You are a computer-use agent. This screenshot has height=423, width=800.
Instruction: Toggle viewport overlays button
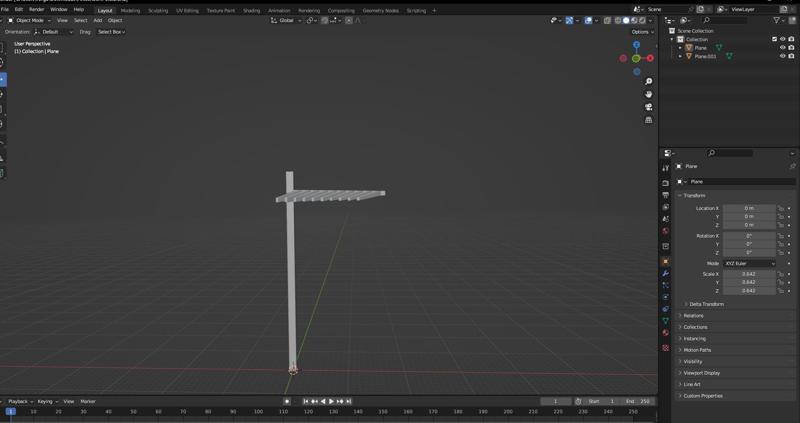click(588, 20)
